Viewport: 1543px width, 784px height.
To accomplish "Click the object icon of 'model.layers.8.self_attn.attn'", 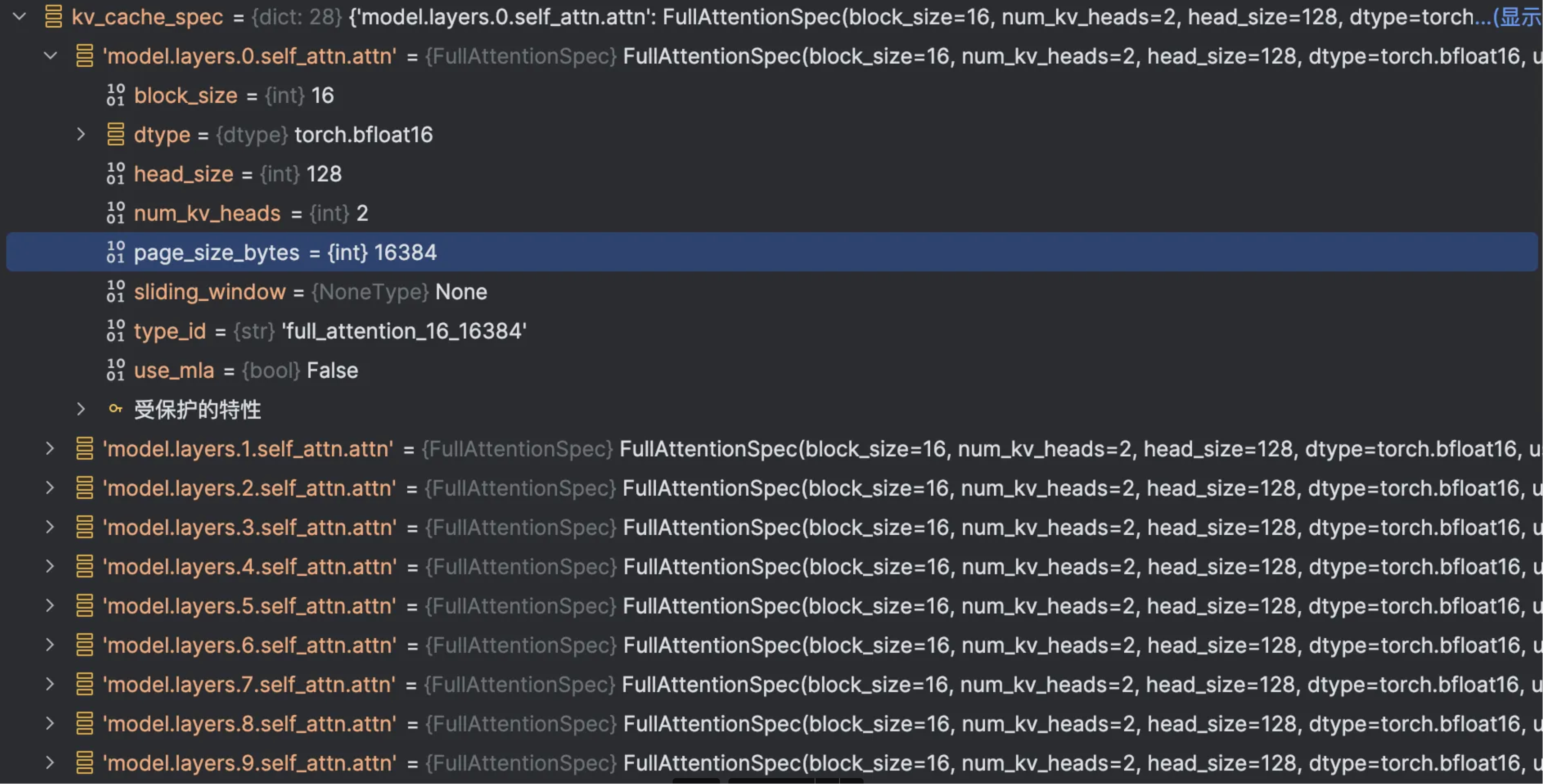I will (85, 724).
